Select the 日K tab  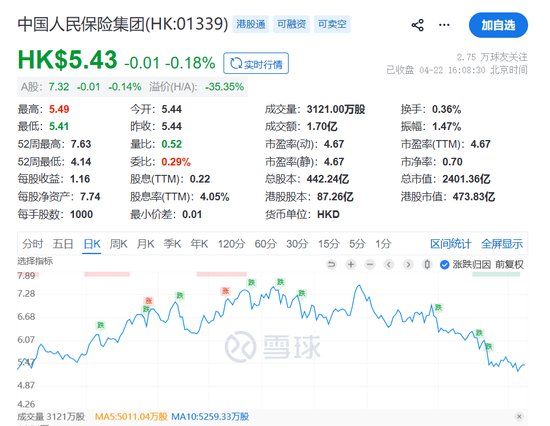point(92,244)
